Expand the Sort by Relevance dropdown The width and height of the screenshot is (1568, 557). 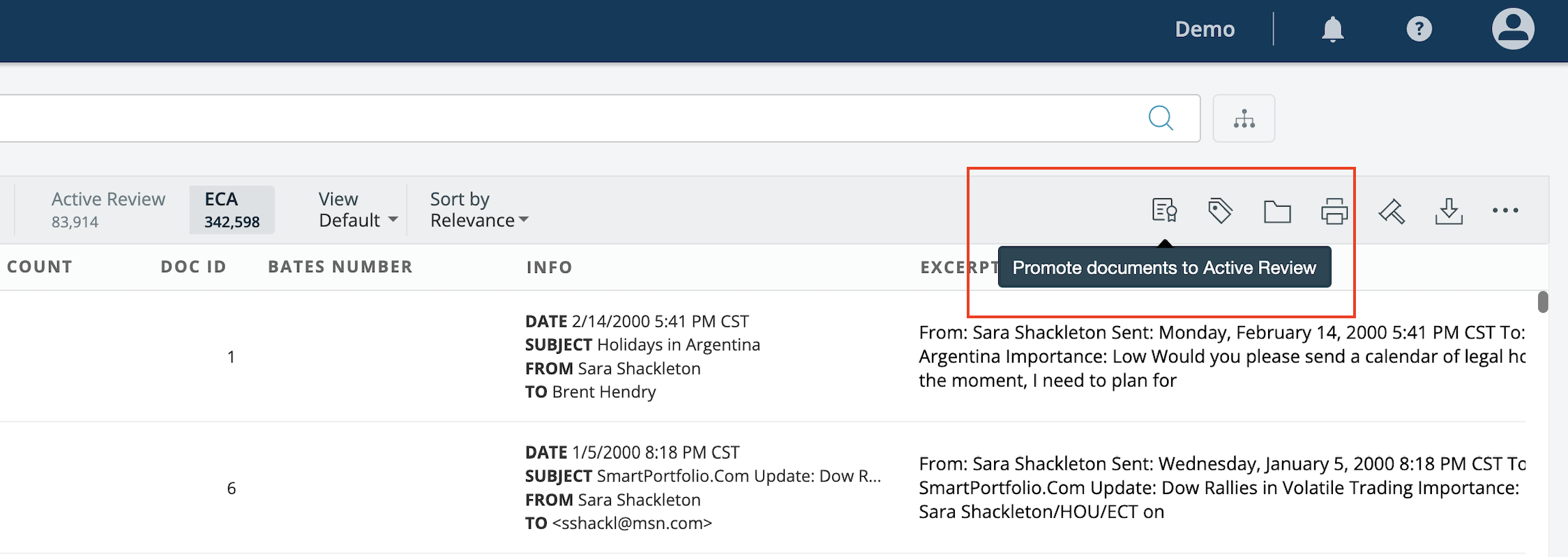coord(479,210)
